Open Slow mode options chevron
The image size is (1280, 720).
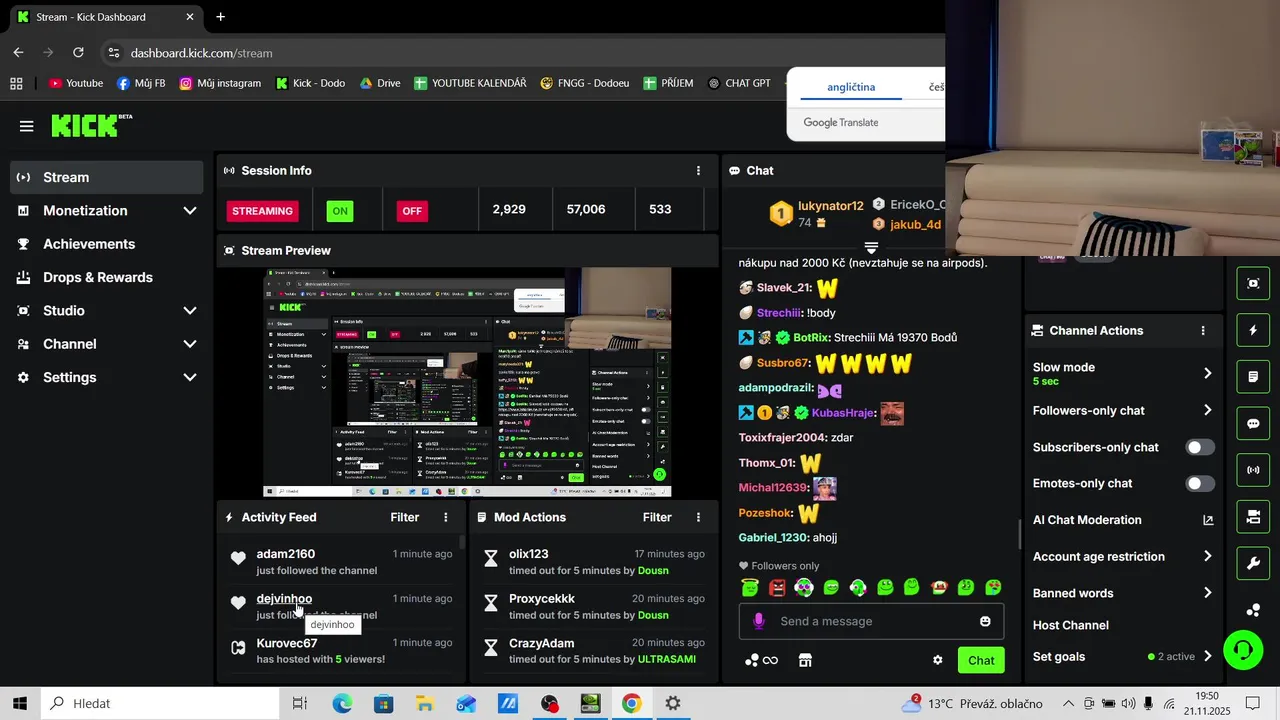[1207, 373]
